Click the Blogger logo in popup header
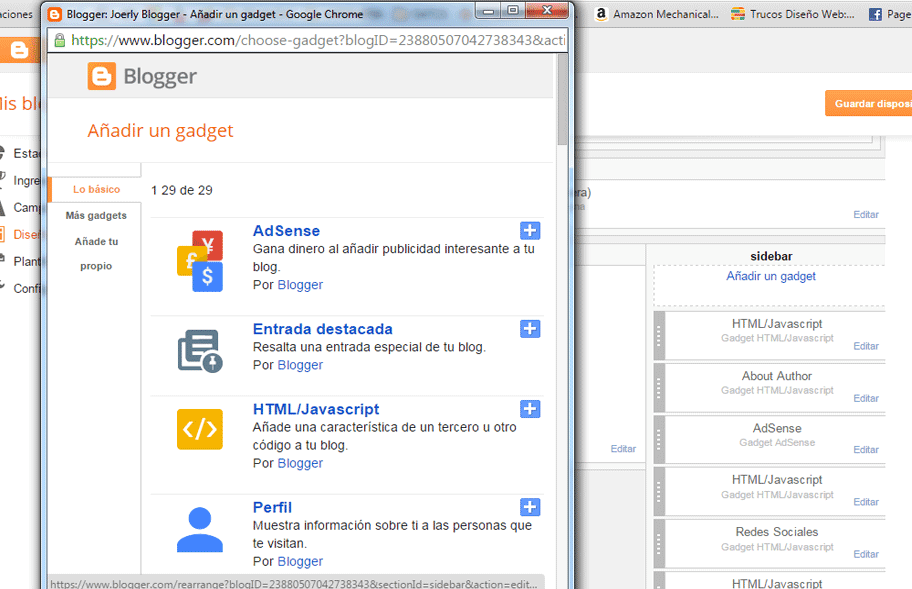 pyautogui.click(x=142, y=76)
